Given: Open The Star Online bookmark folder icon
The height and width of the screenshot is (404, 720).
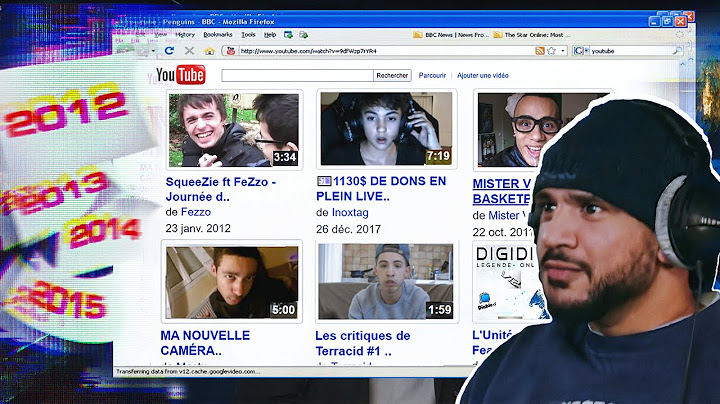Looking at the screenshot, I should point(498,35).
